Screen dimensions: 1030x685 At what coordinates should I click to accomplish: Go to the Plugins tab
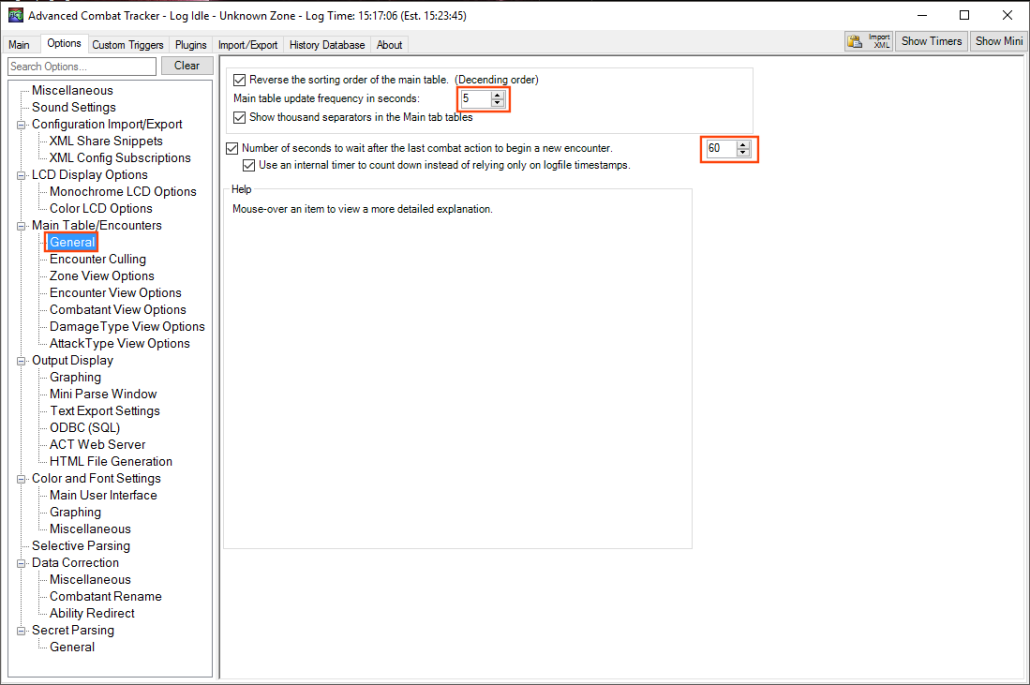190,45
